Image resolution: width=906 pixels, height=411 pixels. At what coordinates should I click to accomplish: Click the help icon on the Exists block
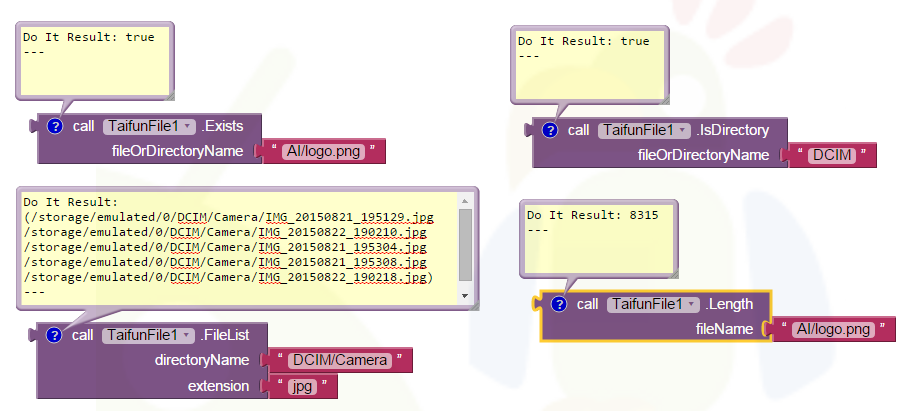pyautogui.click(x=55, y=127)
